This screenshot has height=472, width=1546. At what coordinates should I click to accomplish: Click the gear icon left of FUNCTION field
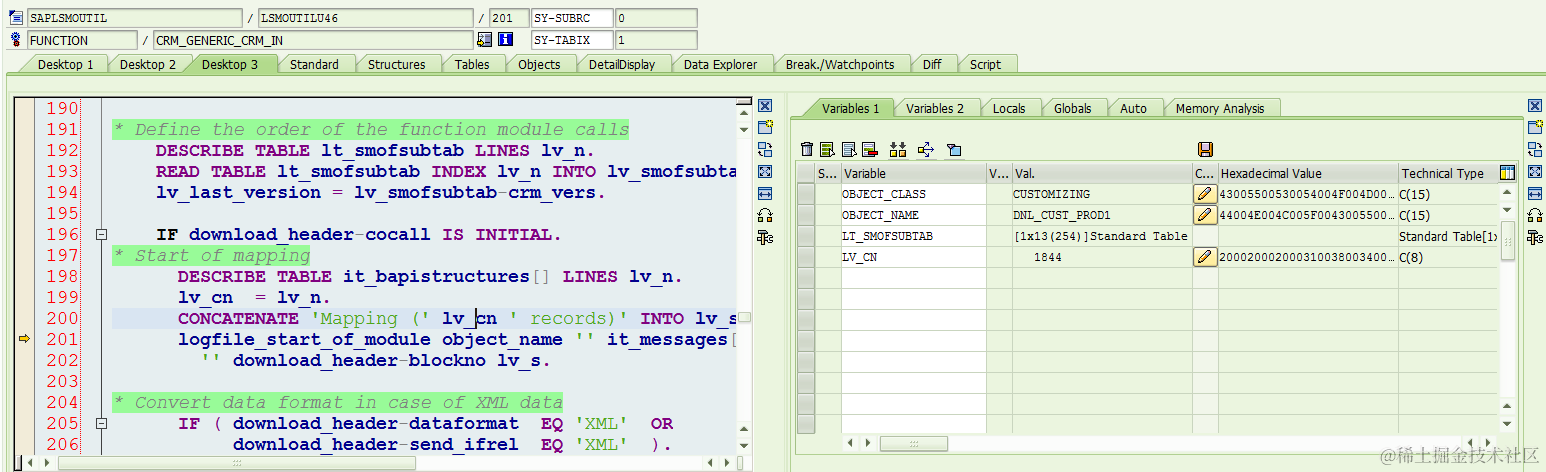pos(16,40)
